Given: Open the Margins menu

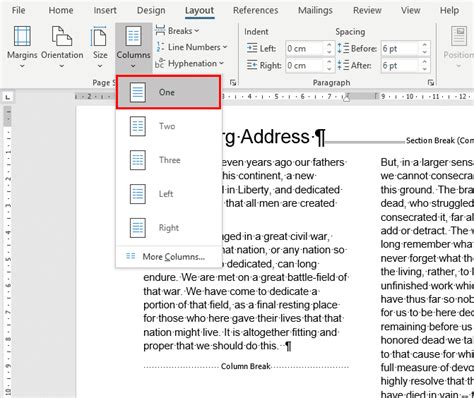Looking at the screenshot, I should 22,47.
